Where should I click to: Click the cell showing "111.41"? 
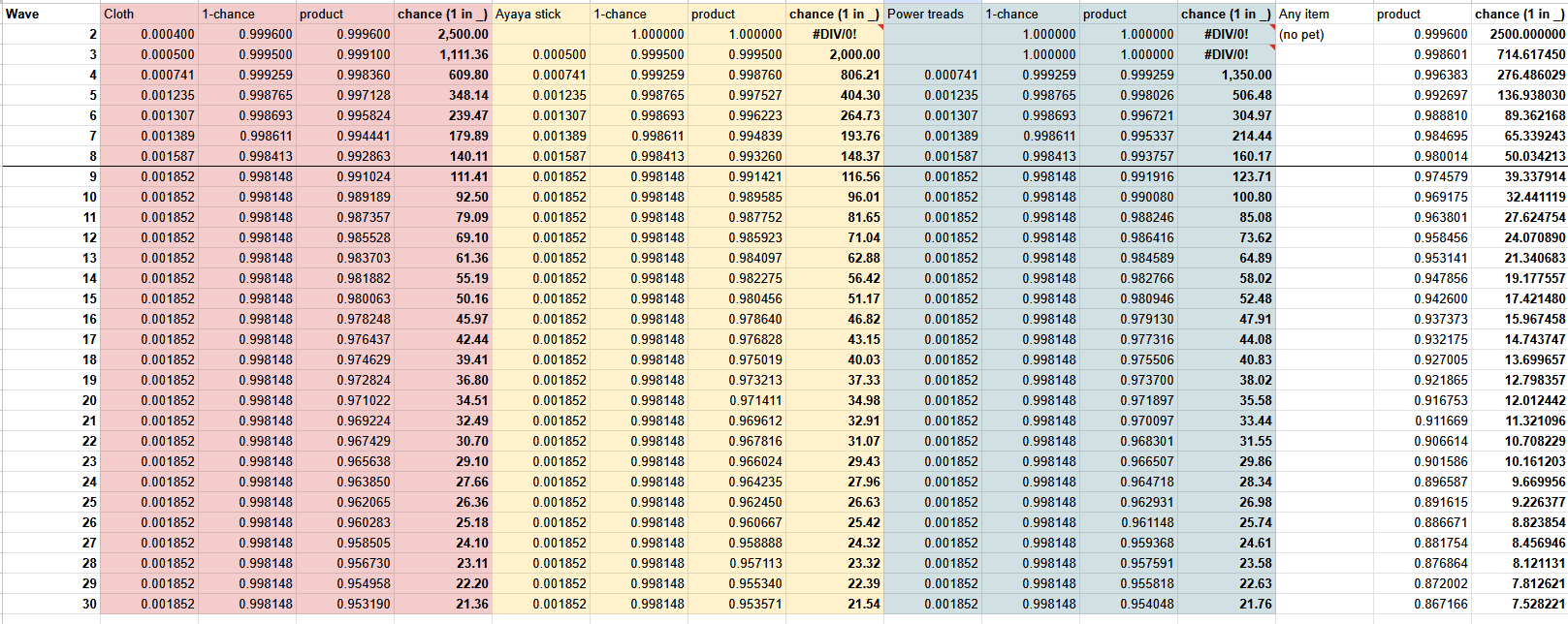pos(443,176)
